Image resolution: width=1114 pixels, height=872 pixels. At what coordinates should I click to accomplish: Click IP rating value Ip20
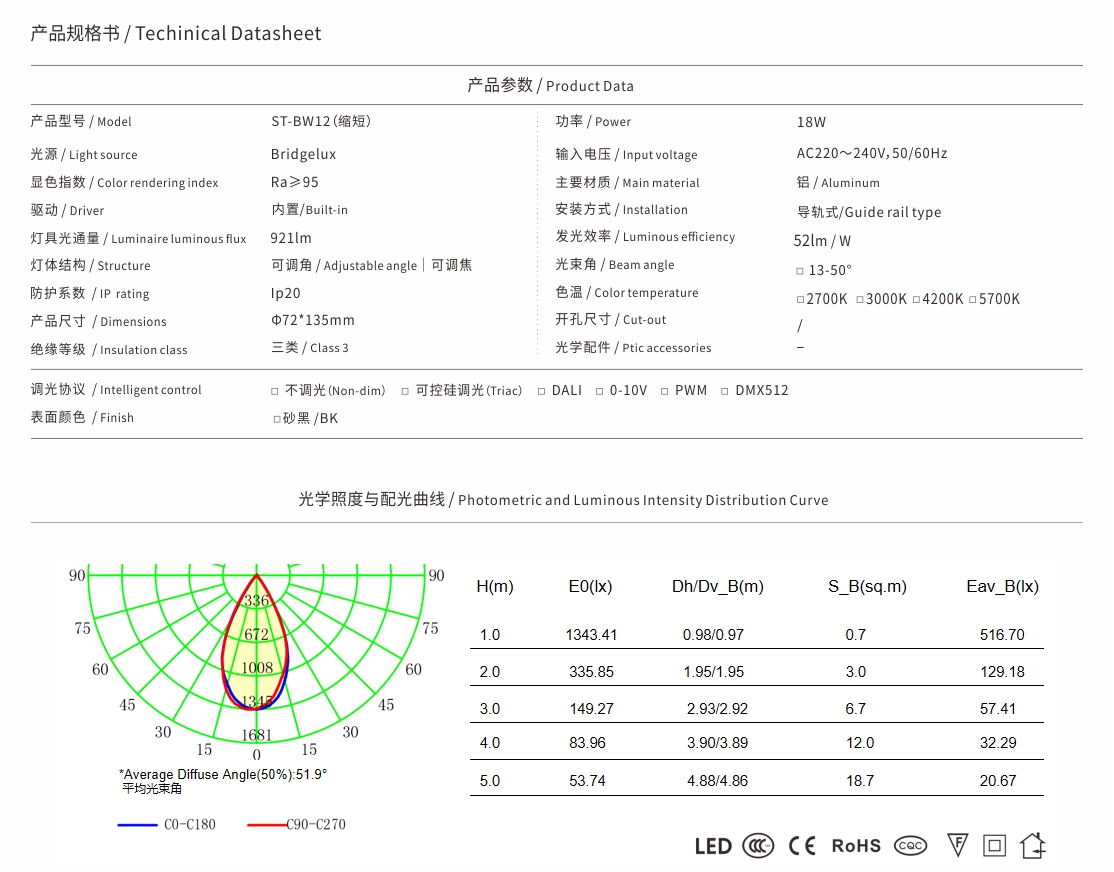tap(286, 294)
